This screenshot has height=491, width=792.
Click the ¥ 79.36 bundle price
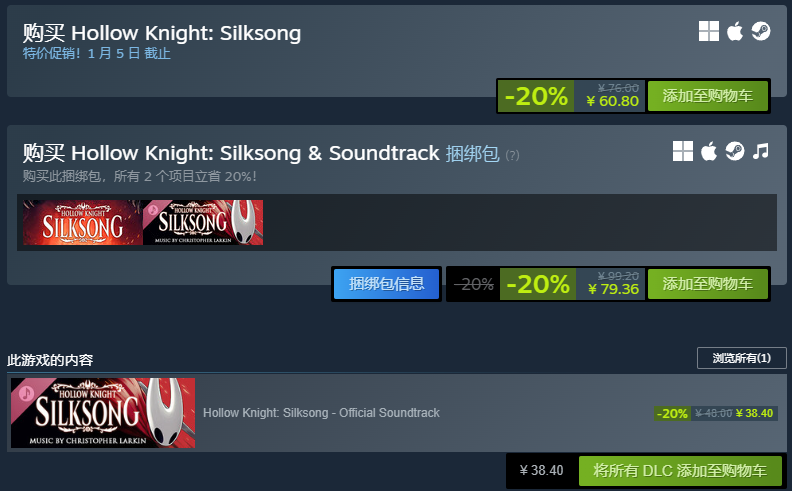pos(612,289)
